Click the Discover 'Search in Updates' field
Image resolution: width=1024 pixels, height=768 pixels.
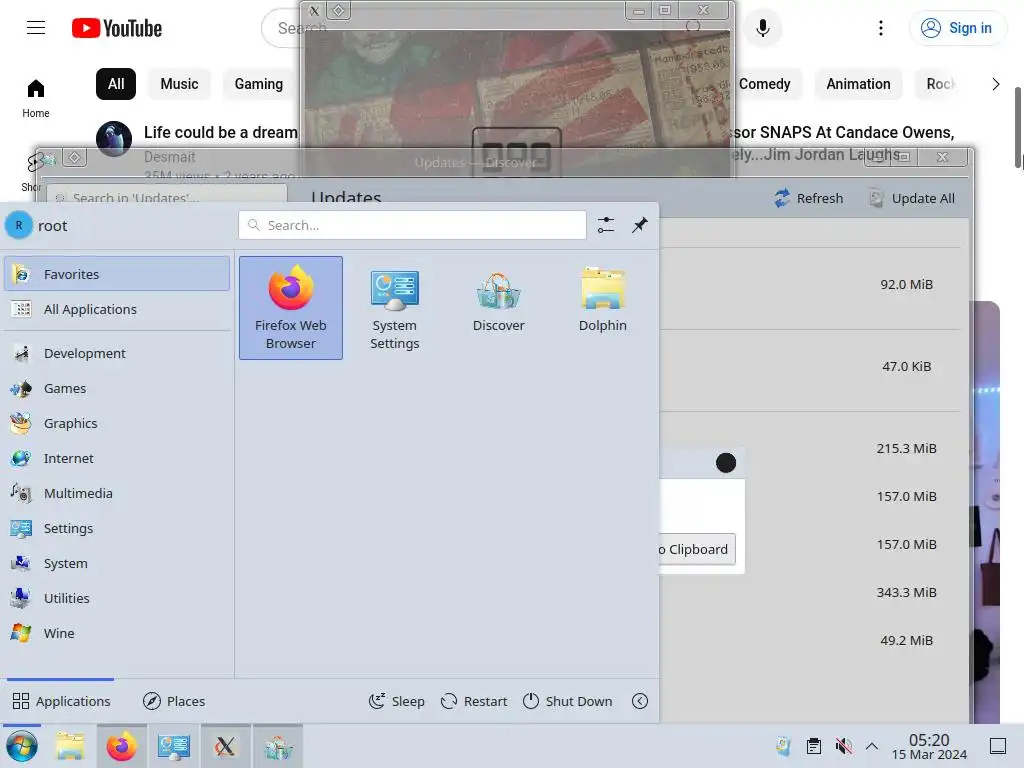(167, 196)
